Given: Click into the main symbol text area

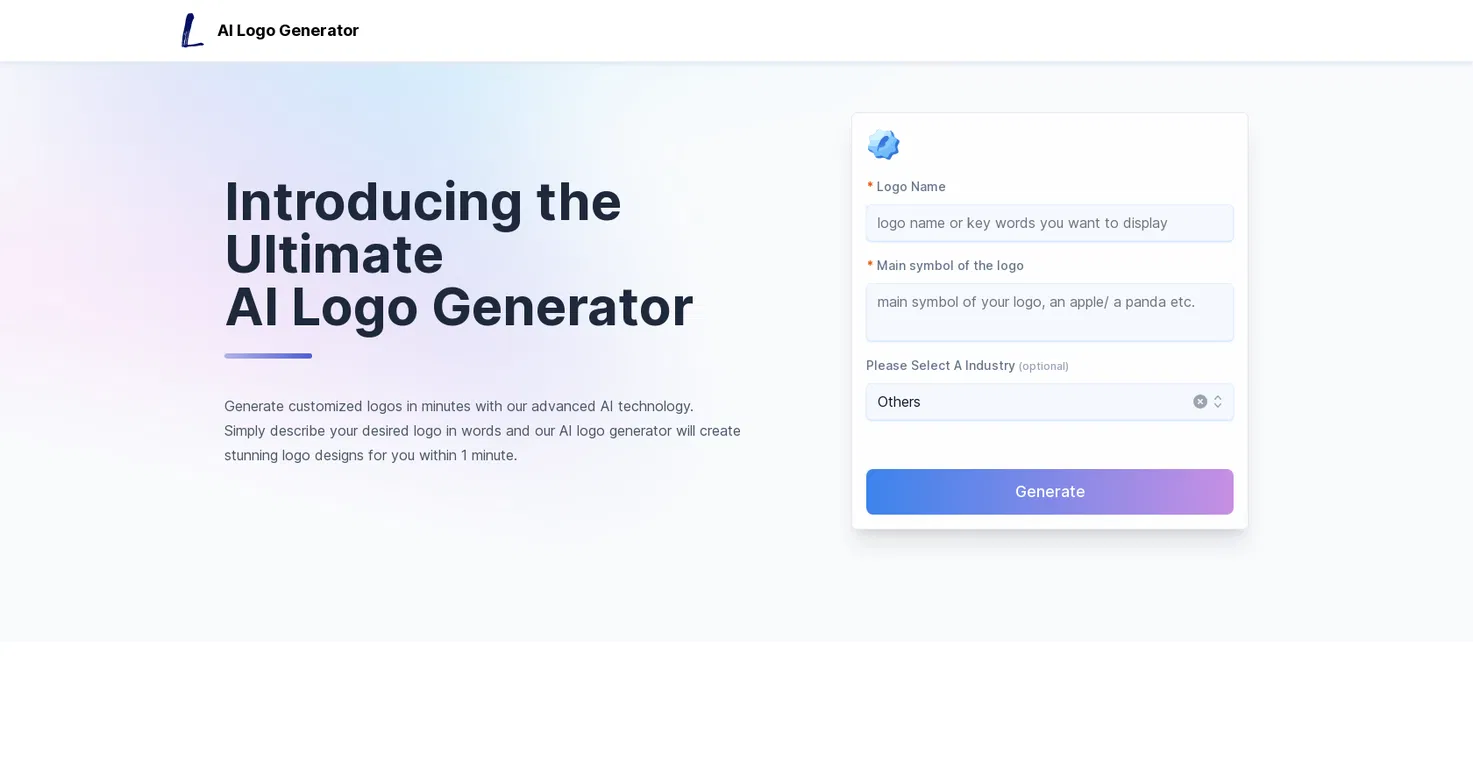Looking at the screenshot, I should coord(1049,312).
